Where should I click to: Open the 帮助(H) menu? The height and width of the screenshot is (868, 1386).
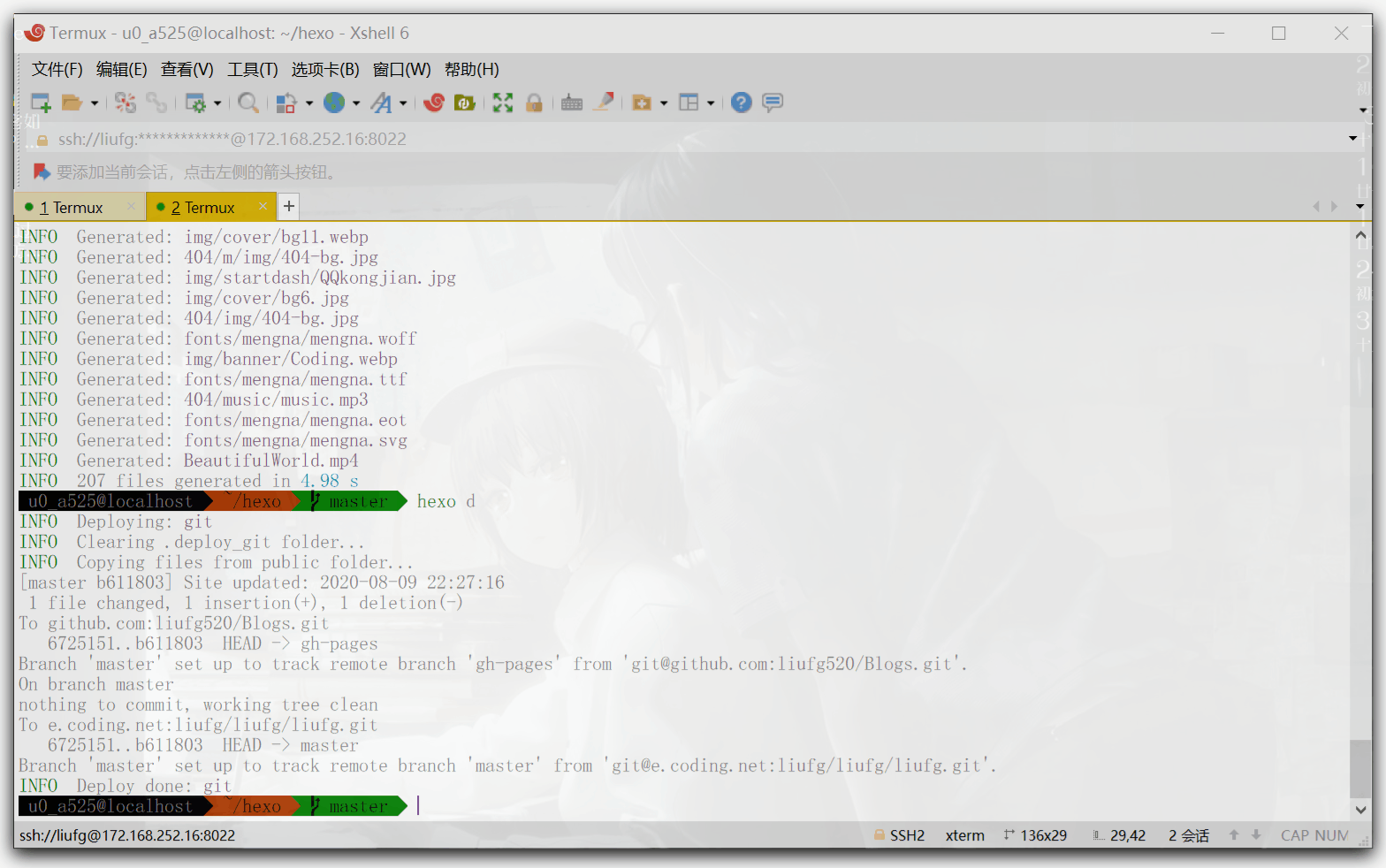472,69
